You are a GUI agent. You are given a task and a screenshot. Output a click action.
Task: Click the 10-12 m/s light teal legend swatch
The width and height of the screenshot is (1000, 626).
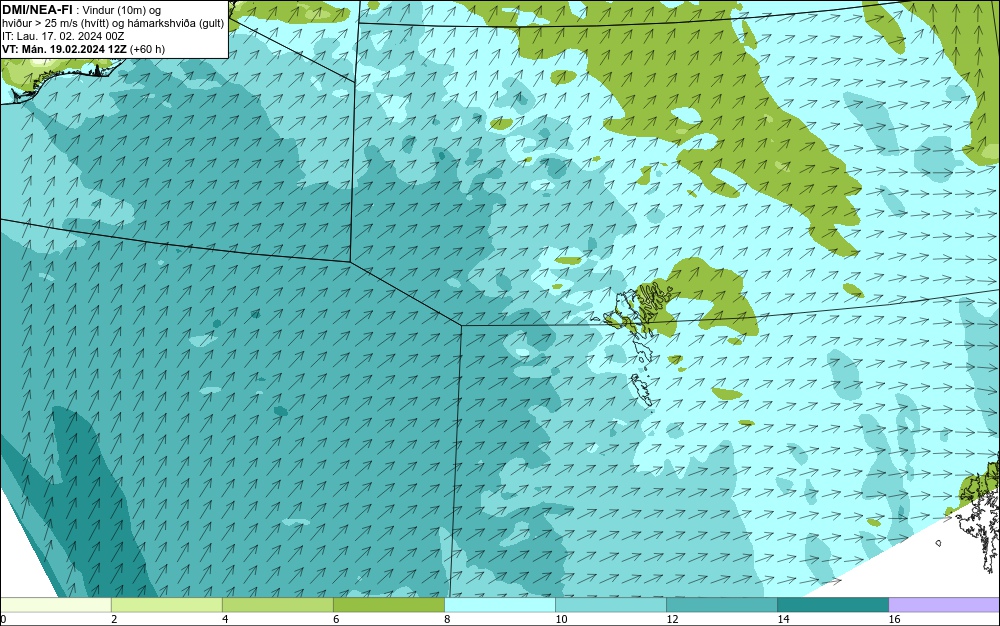point(610,605)
